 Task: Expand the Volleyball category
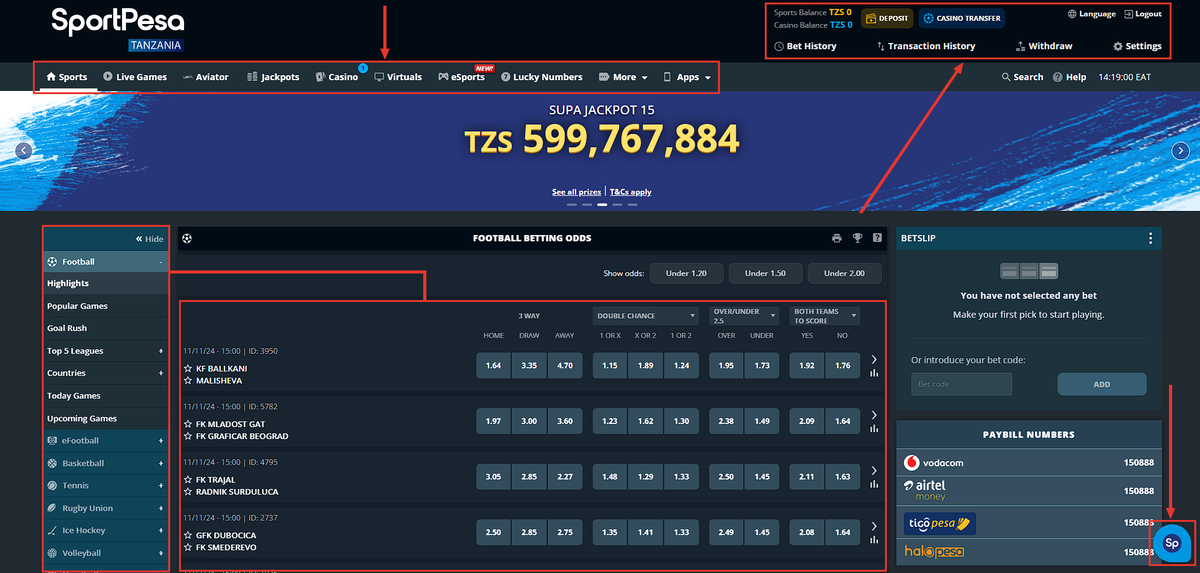[x=105, y=553]
